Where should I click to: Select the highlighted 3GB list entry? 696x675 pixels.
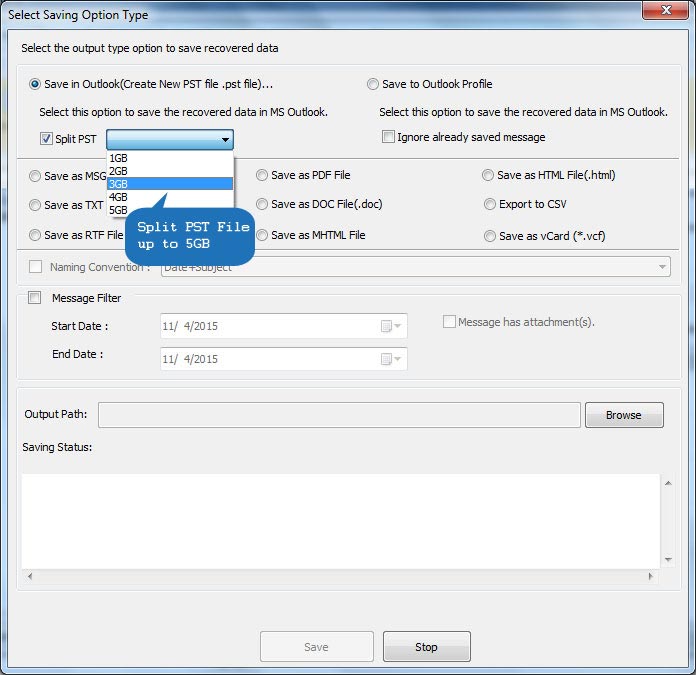(x=119, y=184)
